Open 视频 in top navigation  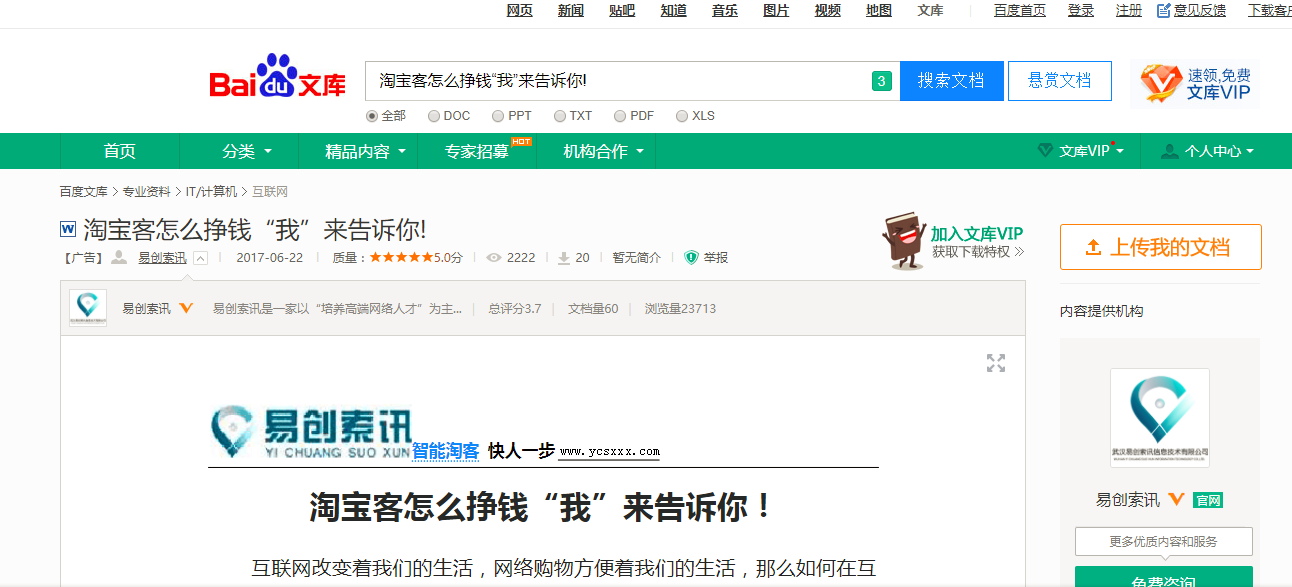pyautogui.click(x=828, y=10)
